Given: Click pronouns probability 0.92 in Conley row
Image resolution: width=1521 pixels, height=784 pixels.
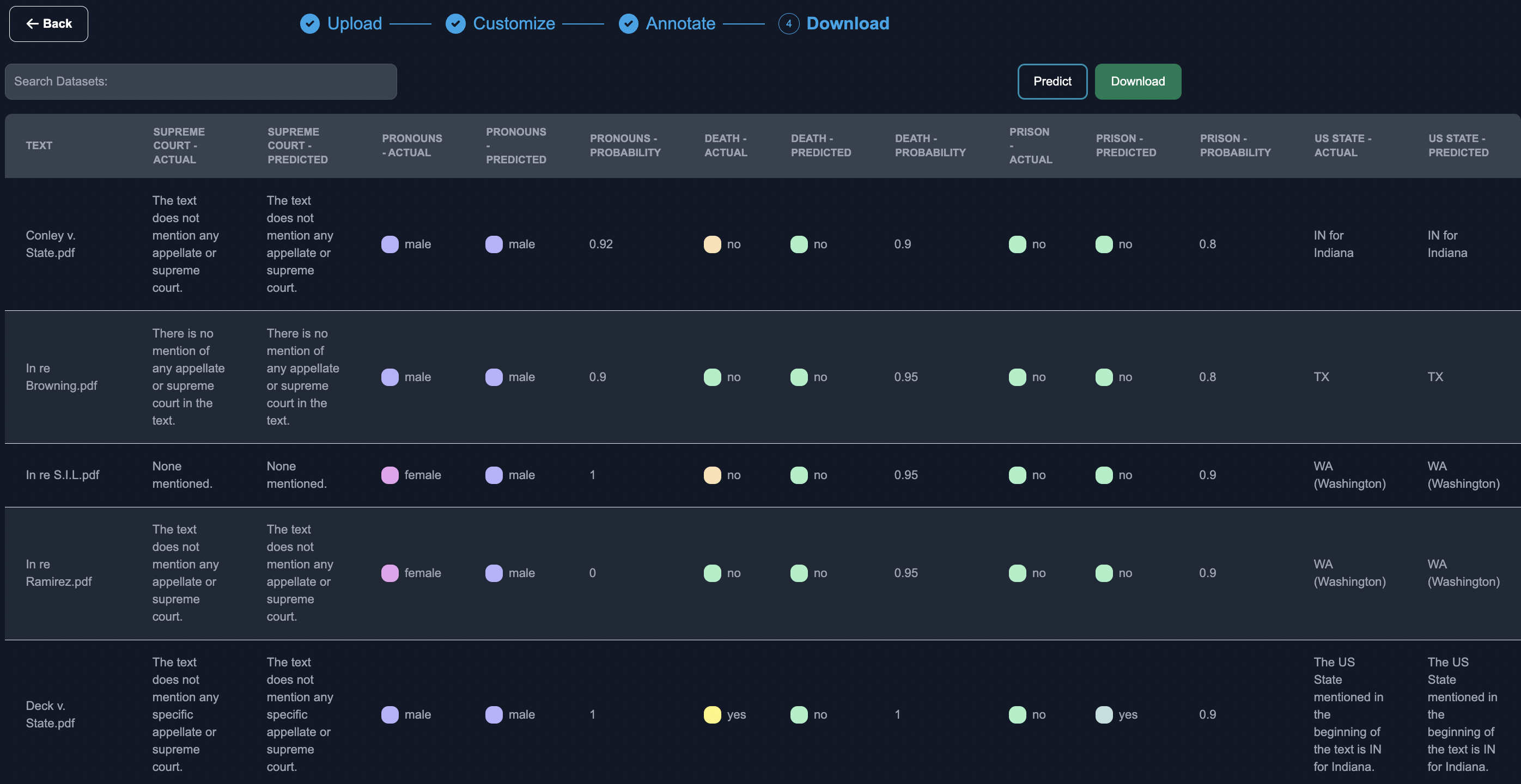Looking at the screenshot, I should [601, 244].
